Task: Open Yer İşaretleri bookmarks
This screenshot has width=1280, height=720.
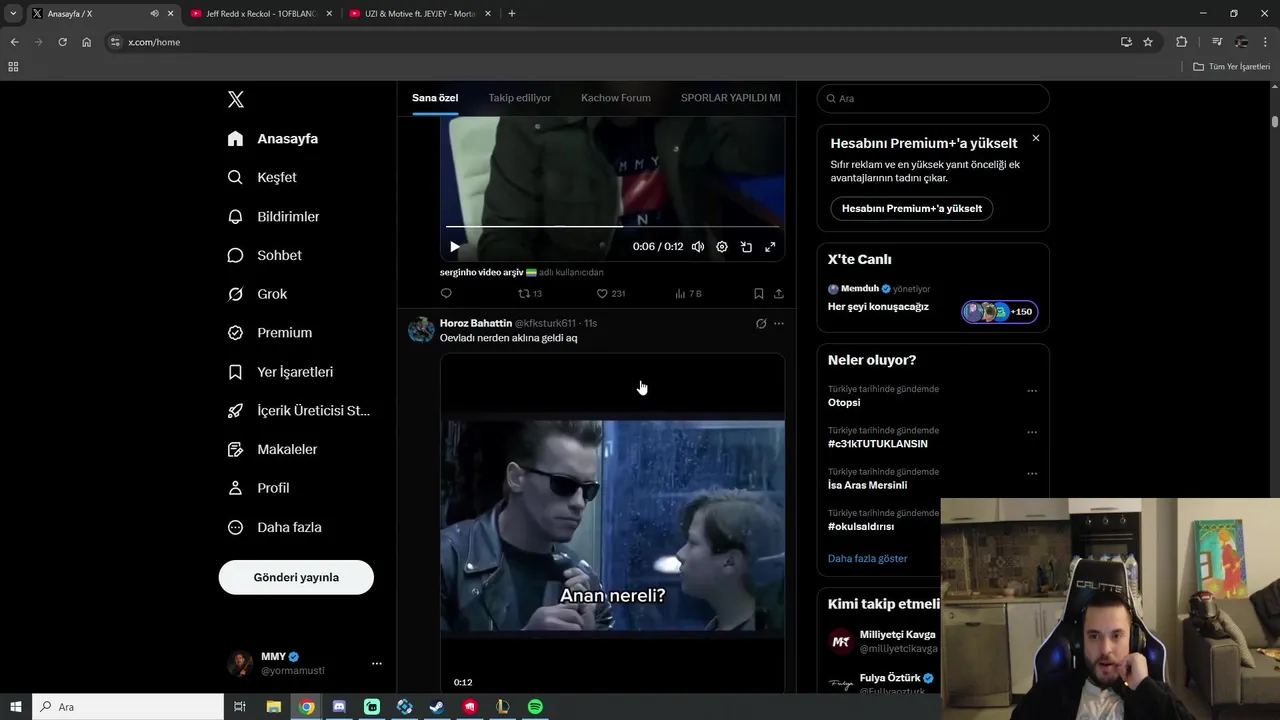Action: click(x=281, y=372)
